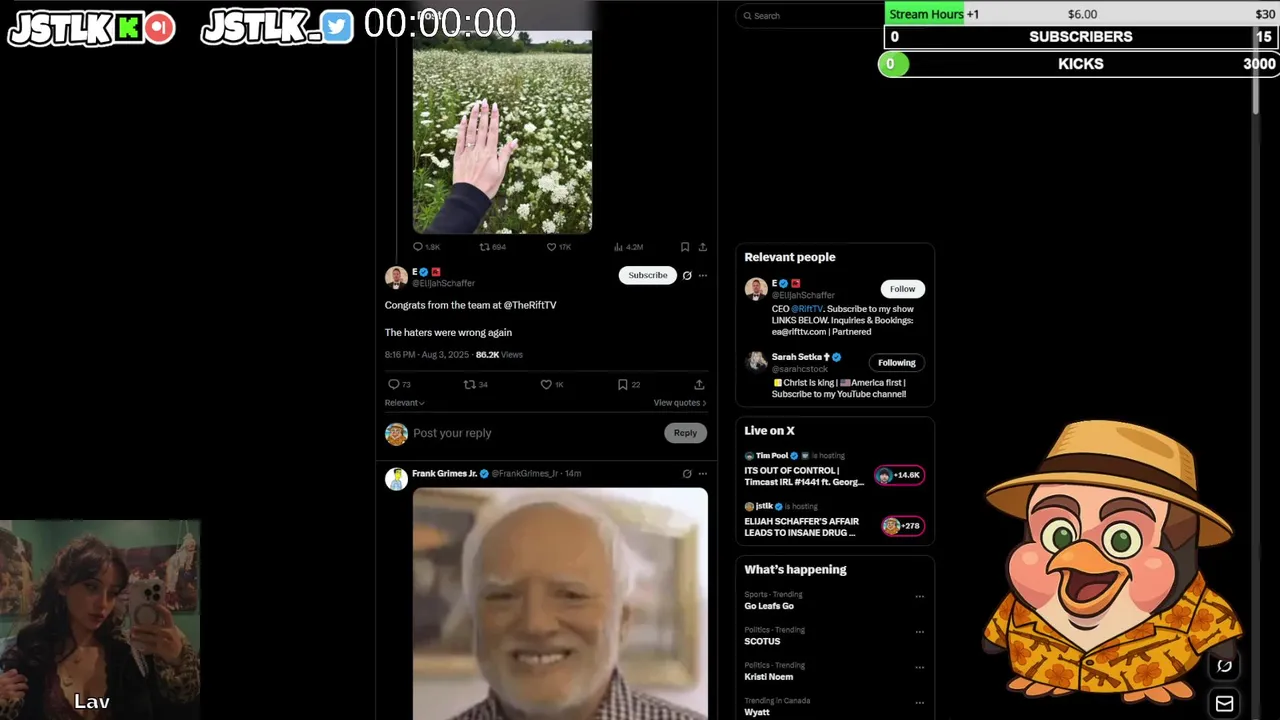1280x720 pixels.
Task: Open the more options menu on ElijahSchaffer's post
Action: pyautogui.click(x=703, y=276)
